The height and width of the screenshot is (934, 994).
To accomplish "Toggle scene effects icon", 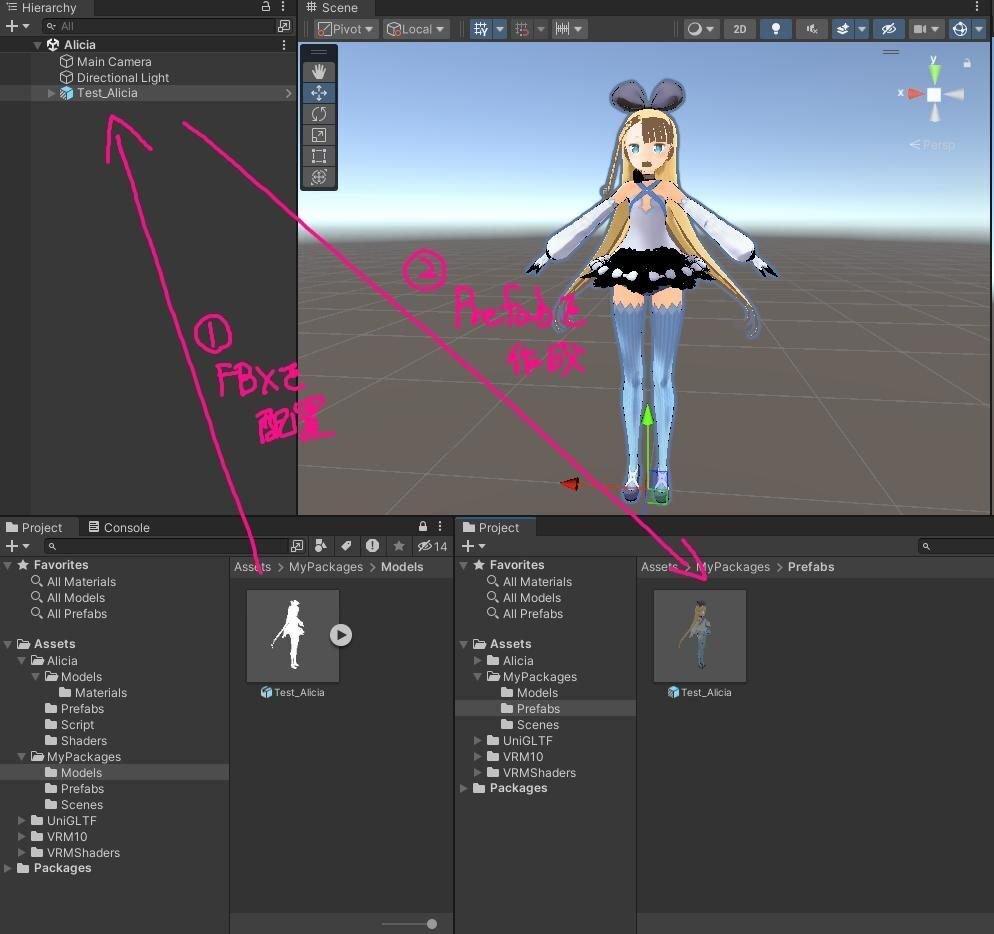I will coord(842,29).
